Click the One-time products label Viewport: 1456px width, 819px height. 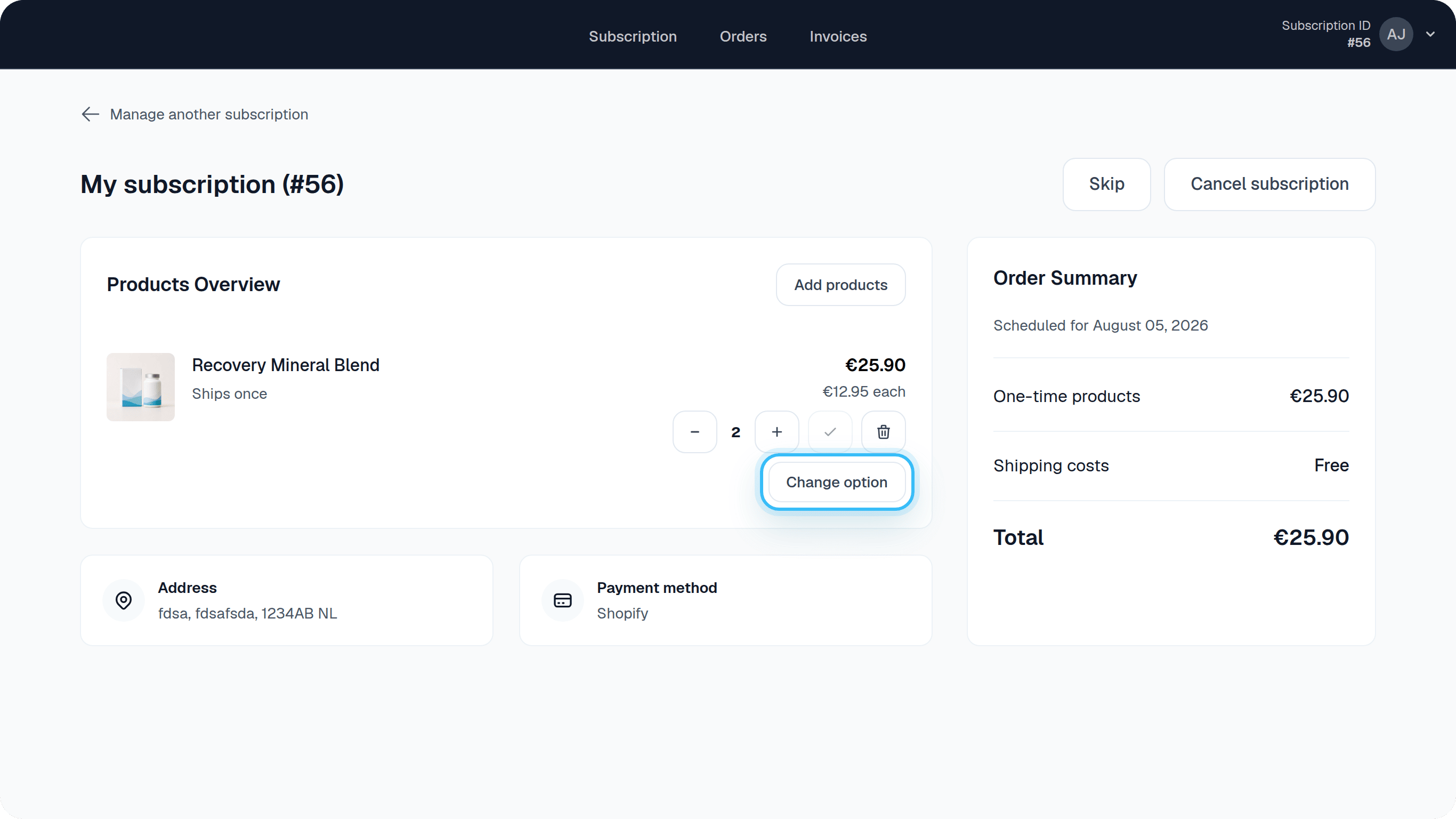click(1066, 396)
